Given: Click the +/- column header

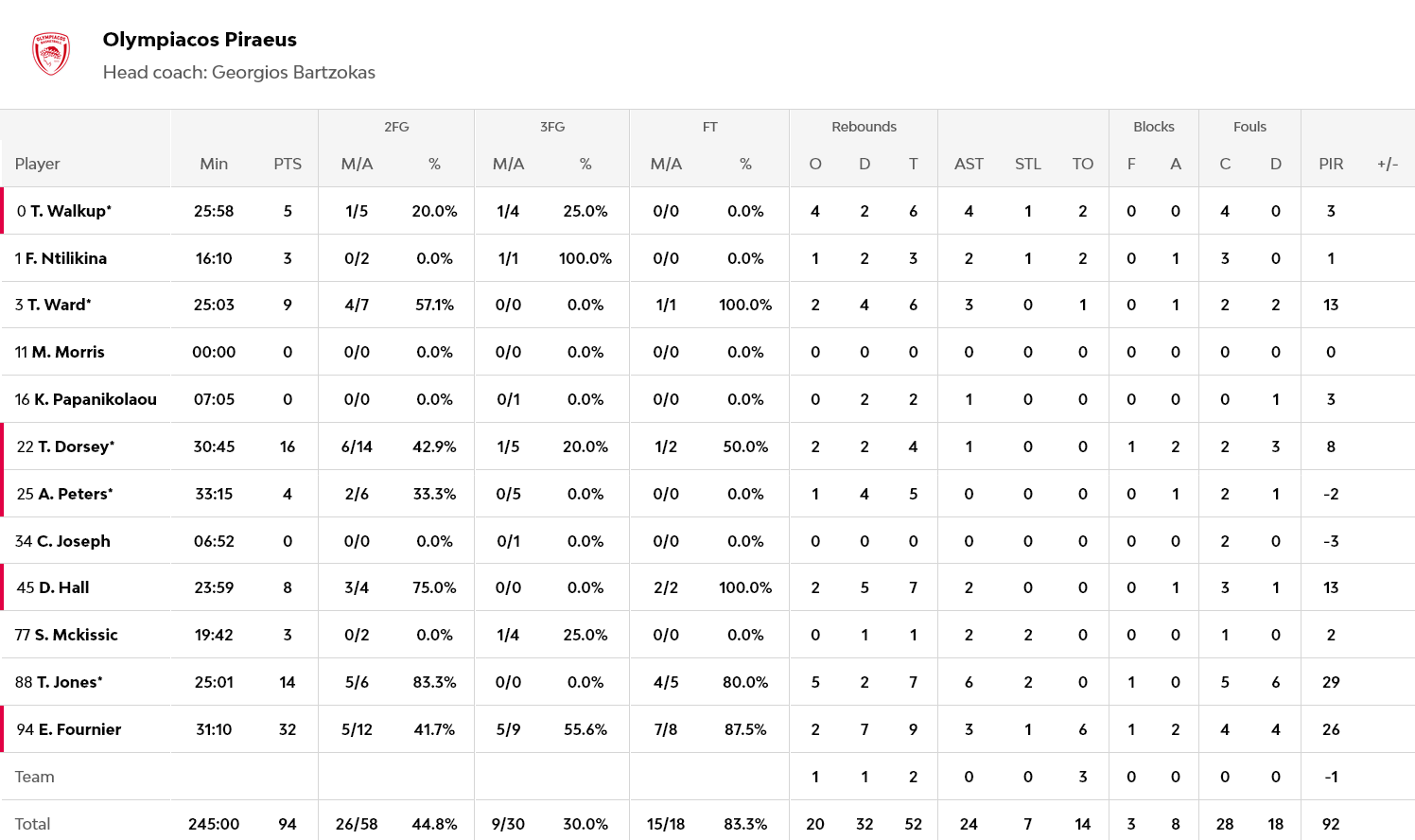Looking at the screenshot, I should click(1388, 164).
